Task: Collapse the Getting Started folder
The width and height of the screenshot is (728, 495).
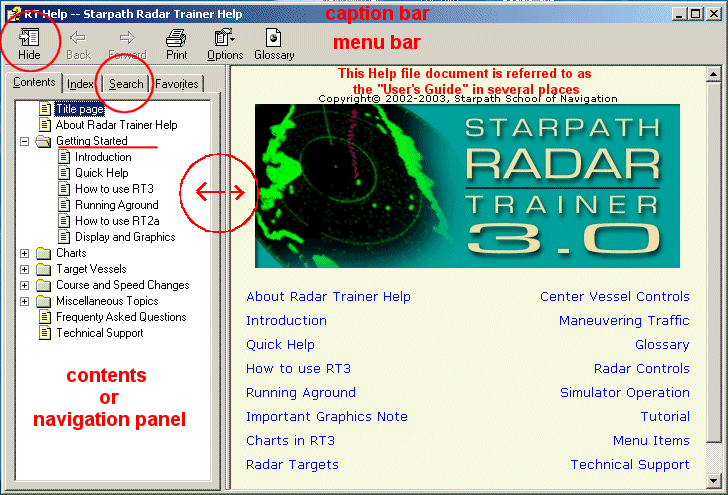Action: tap(25, 141)
